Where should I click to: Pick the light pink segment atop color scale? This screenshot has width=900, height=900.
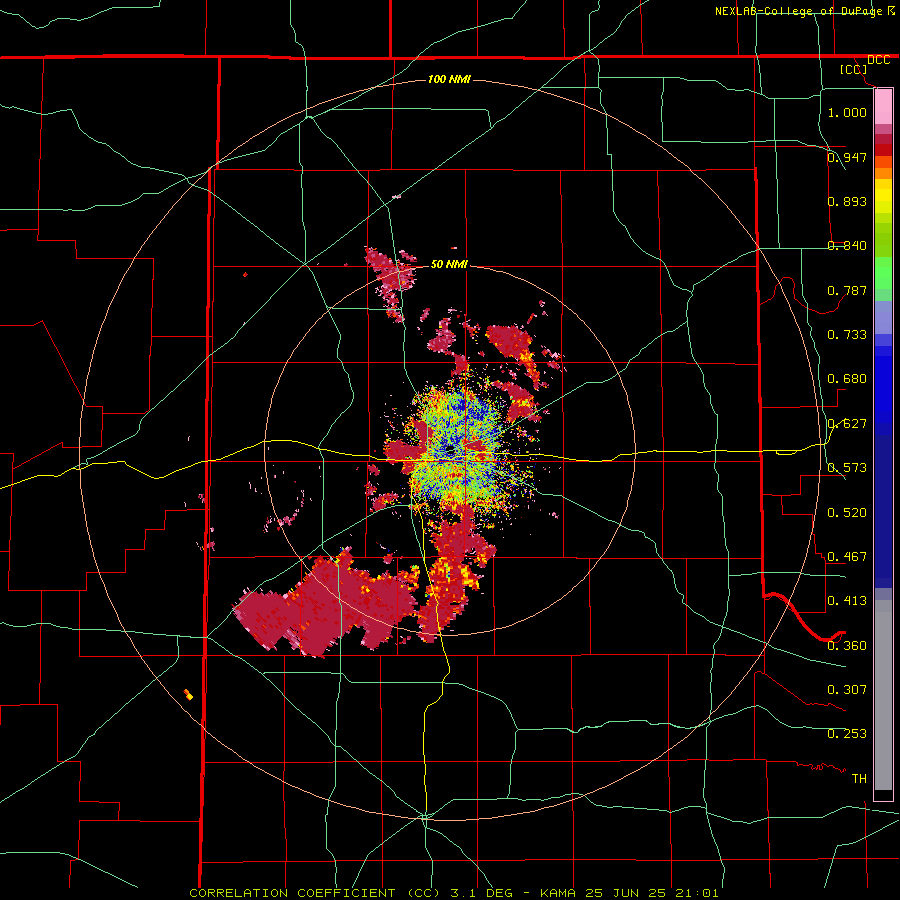tap(883, 106)
